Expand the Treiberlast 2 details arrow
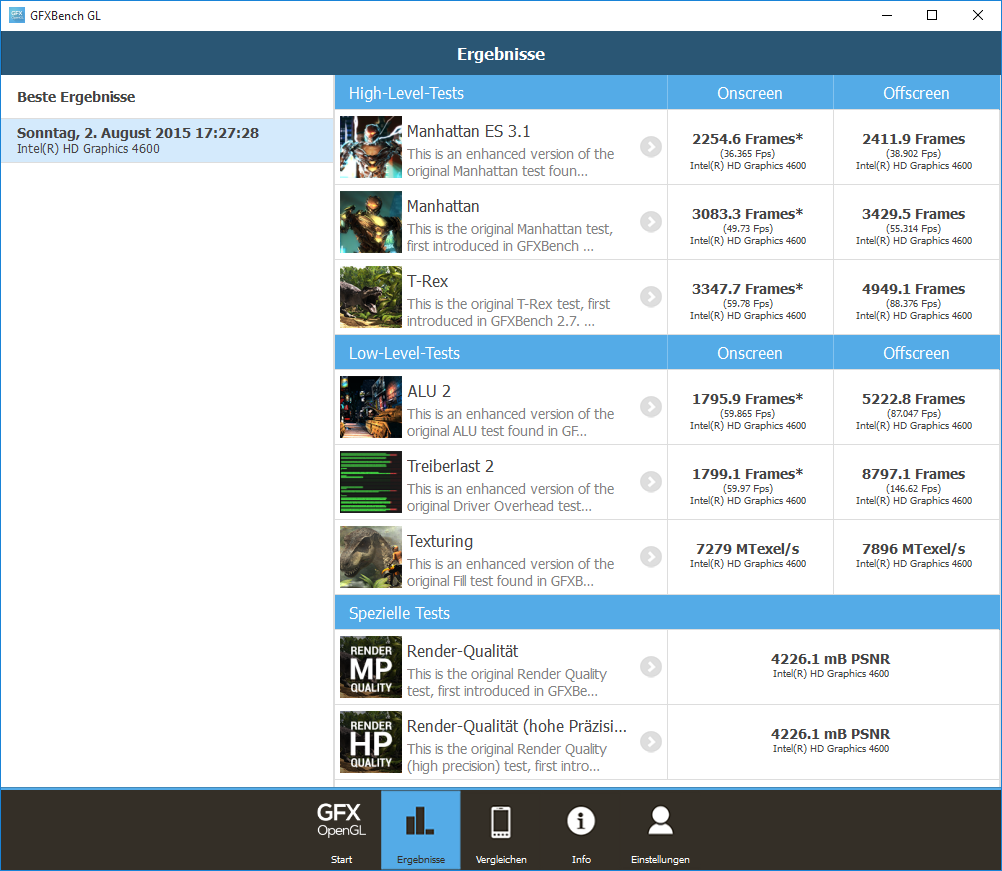The image size is (1002, 871). (651, 481)
